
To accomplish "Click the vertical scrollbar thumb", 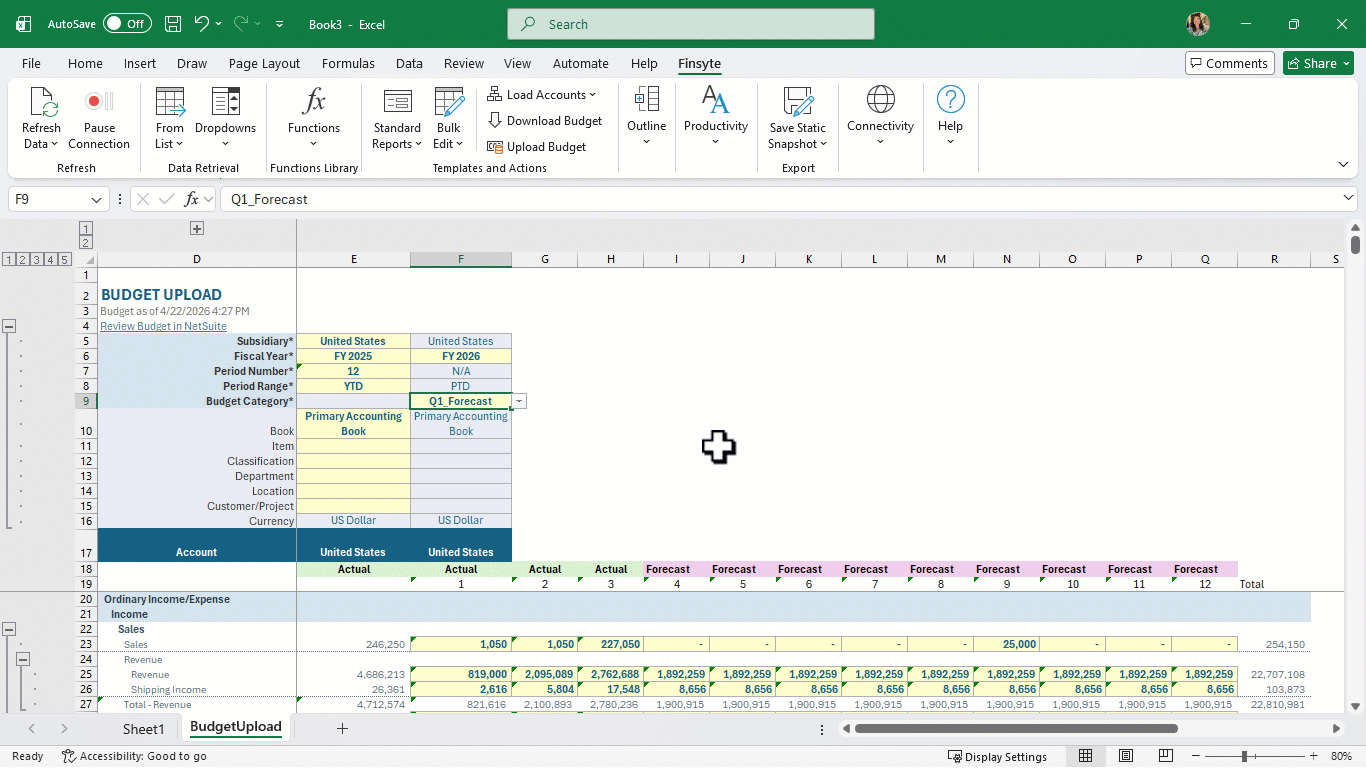I will (x=1355, y=244).
